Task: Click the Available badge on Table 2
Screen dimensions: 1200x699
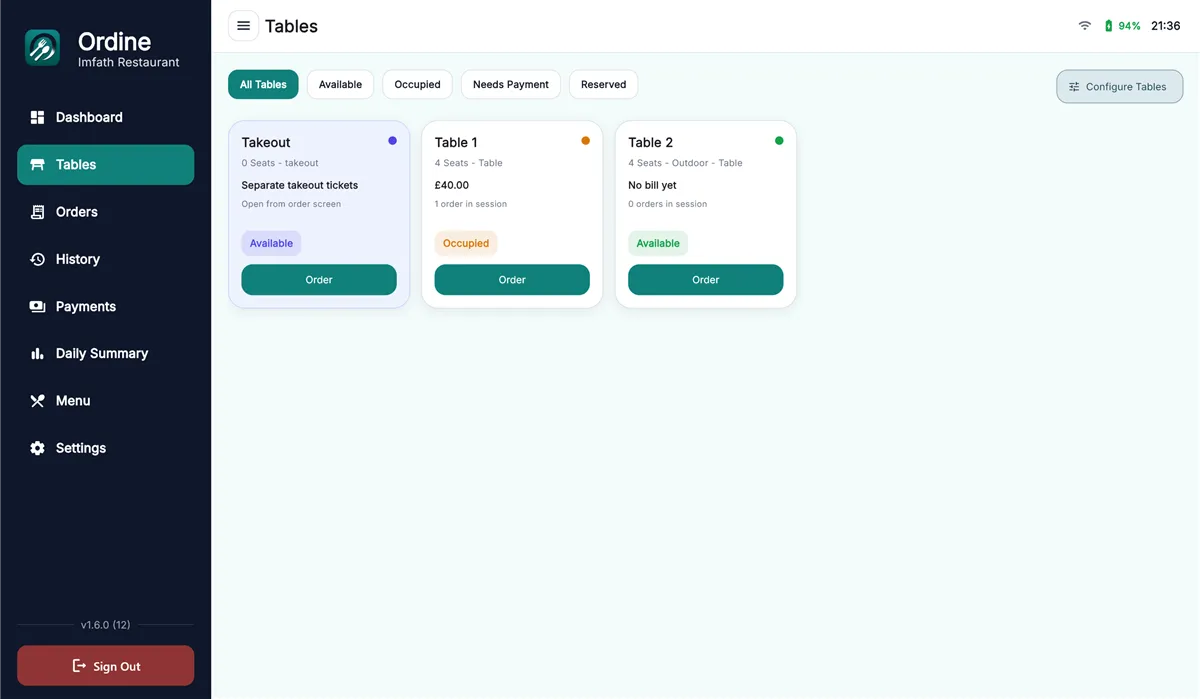Action: tap(658, 243)
